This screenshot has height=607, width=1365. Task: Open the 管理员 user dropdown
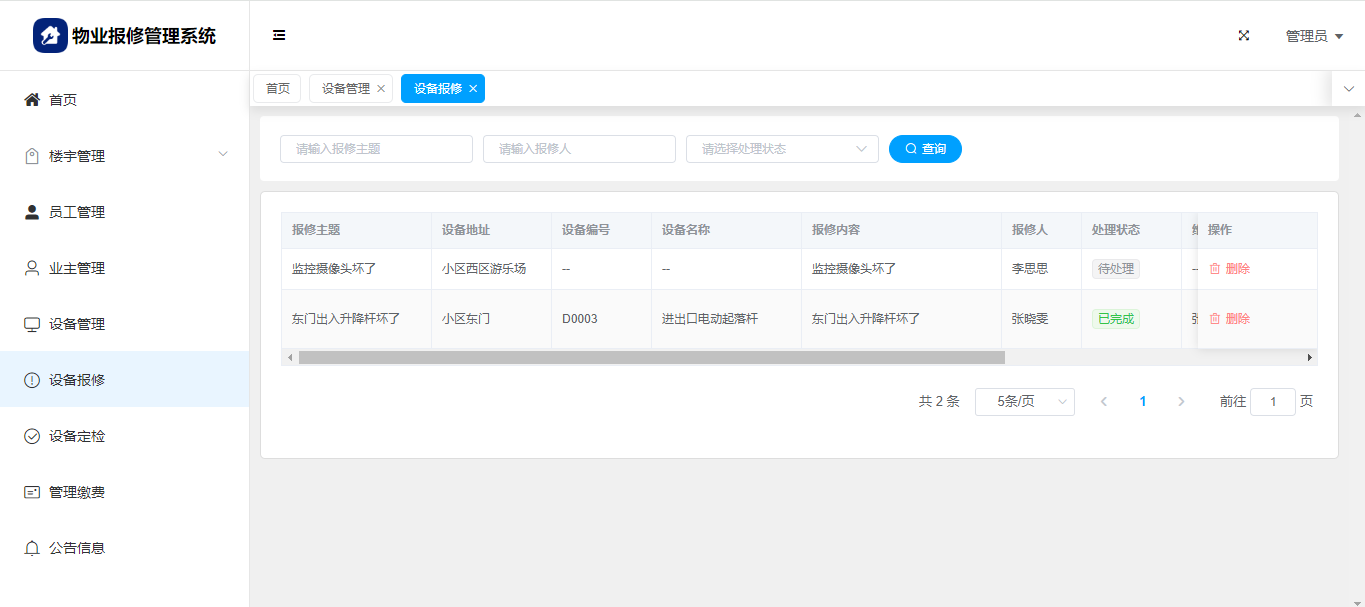[x=1313, y=36]
